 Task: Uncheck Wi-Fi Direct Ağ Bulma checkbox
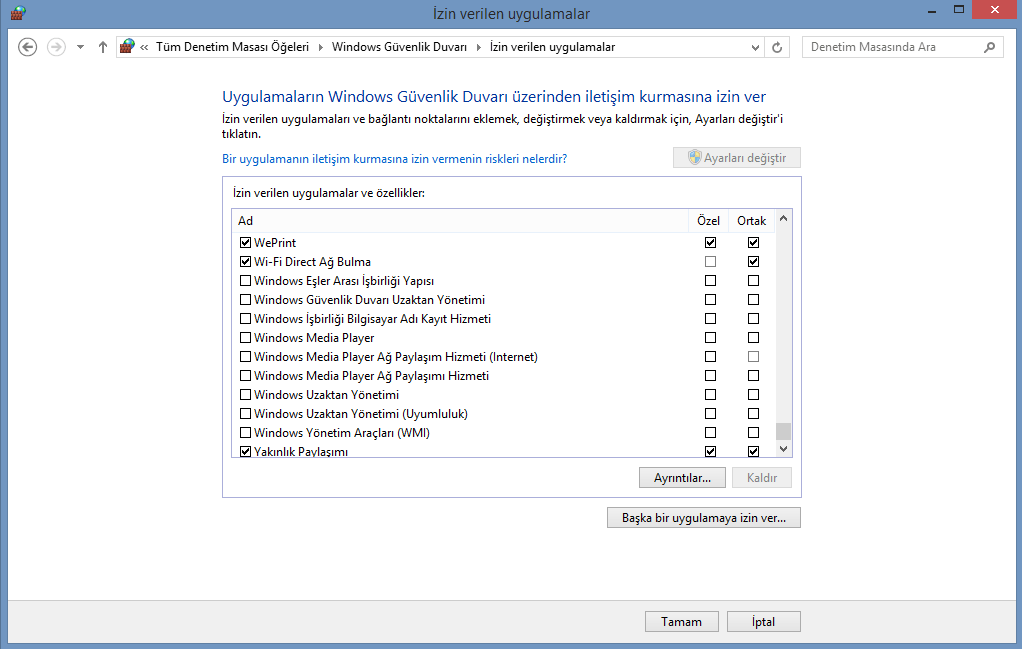pos(245,261)
